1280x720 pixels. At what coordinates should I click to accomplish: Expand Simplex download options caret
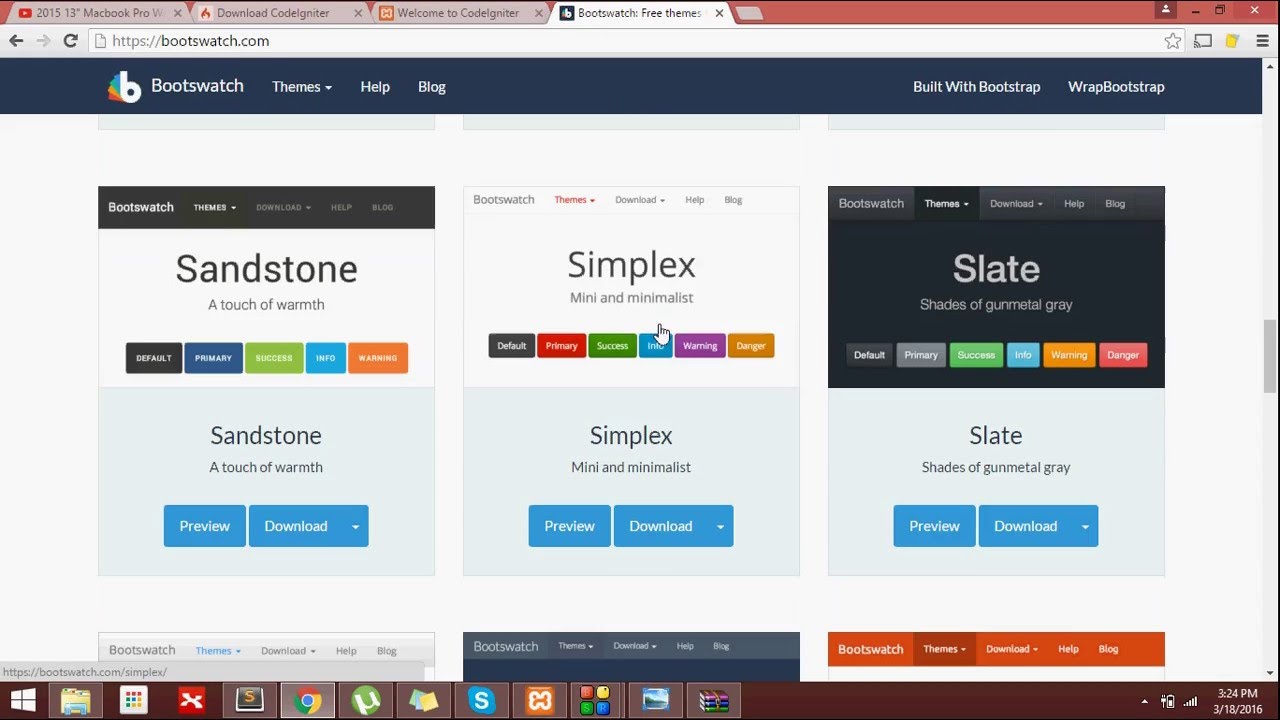point(720,526)
